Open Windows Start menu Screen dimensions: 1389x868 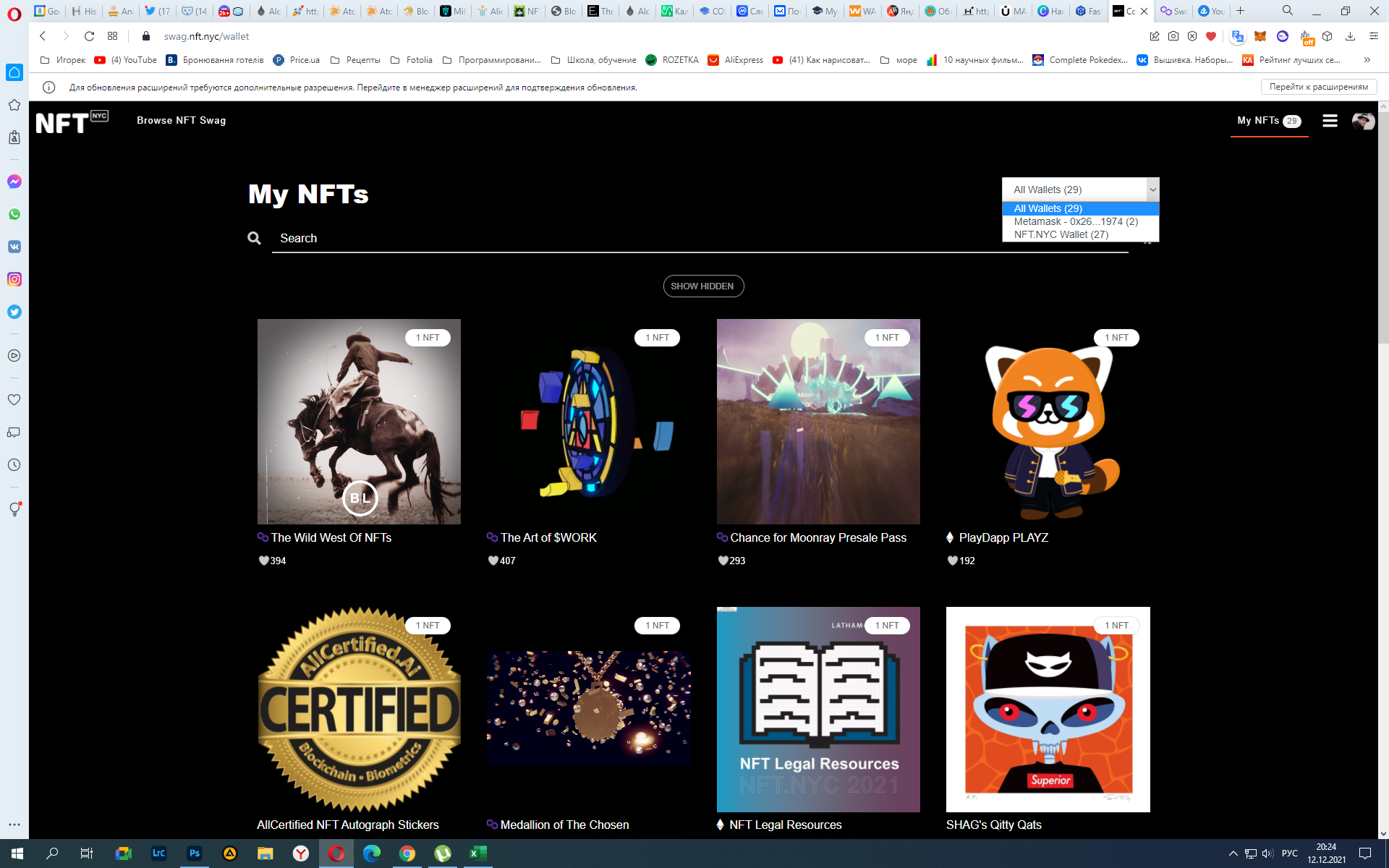coord(17,854)
